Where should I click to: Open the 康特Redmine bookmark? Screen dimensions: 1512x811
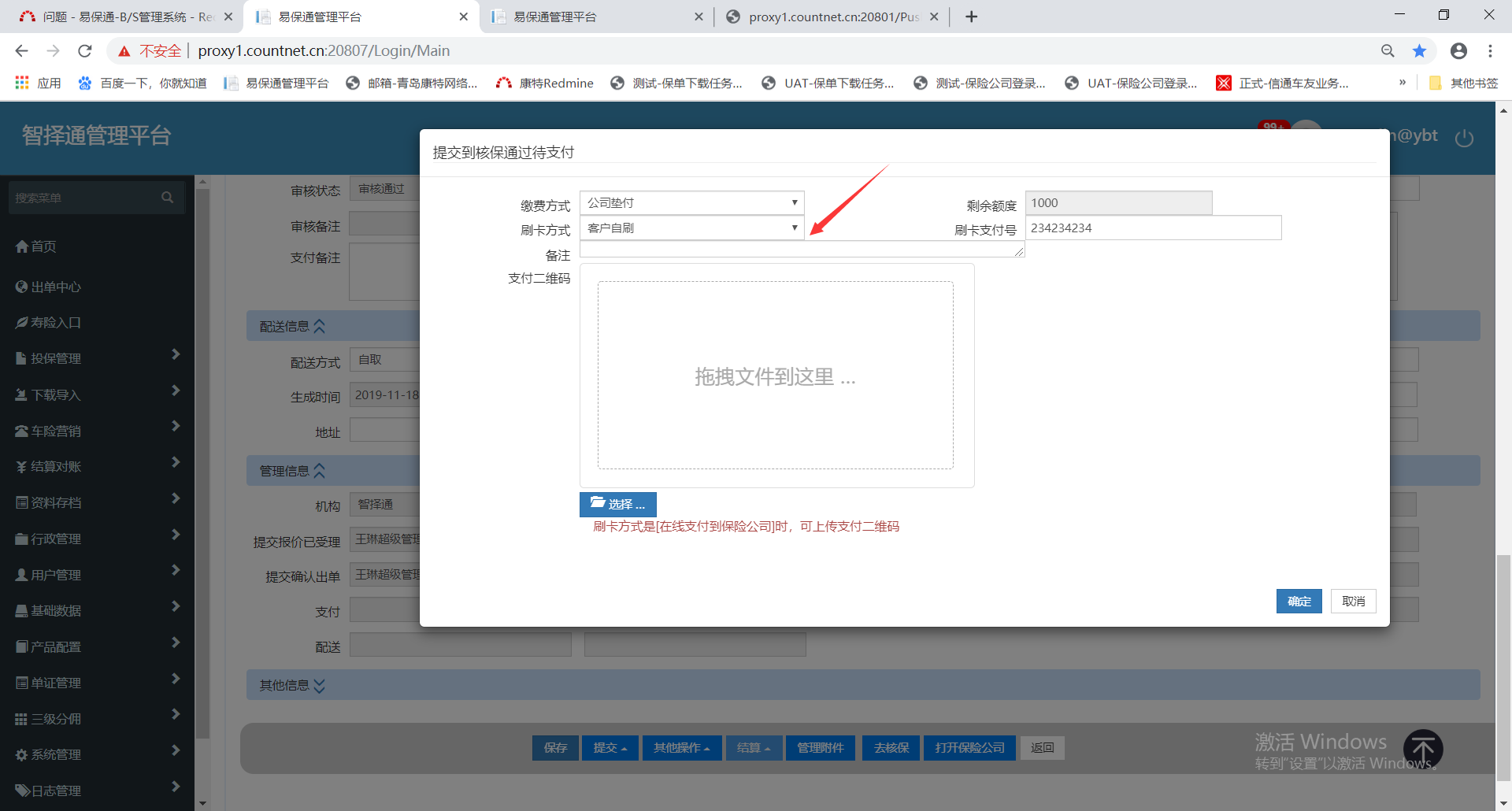[545, 83]
